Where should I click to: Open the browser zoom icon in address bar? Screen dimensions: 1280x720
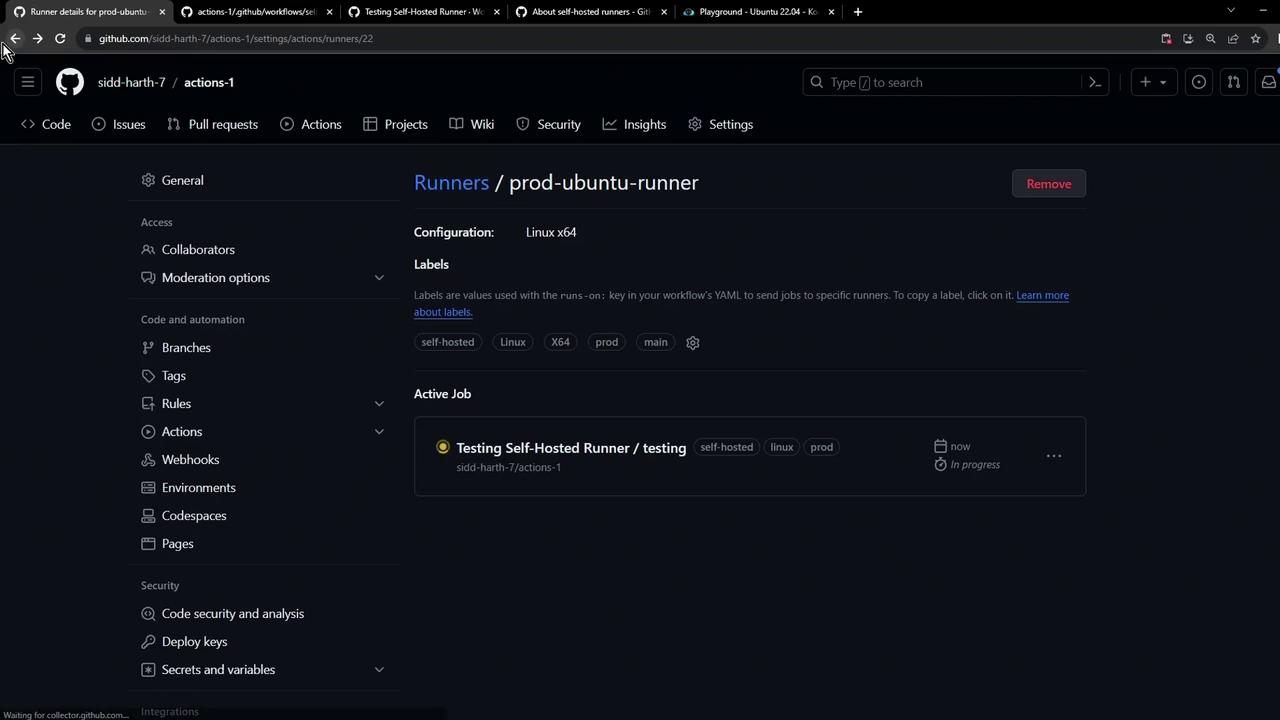(1210, 38)
